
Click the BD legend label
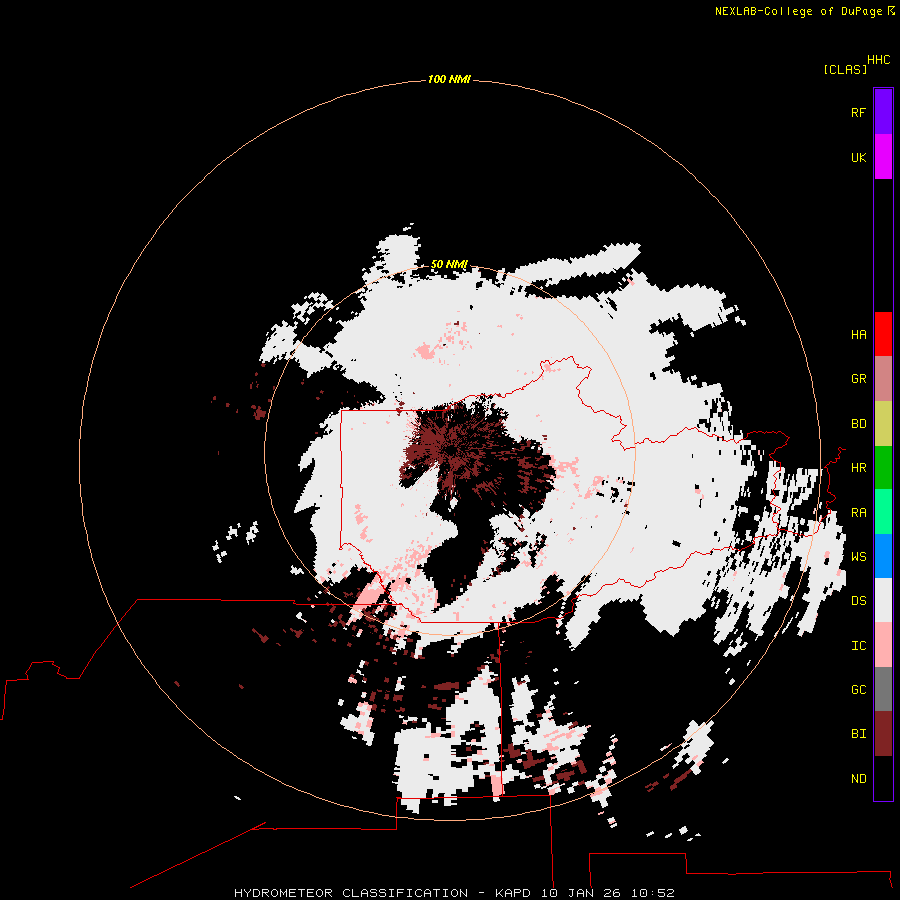[858, 424]
